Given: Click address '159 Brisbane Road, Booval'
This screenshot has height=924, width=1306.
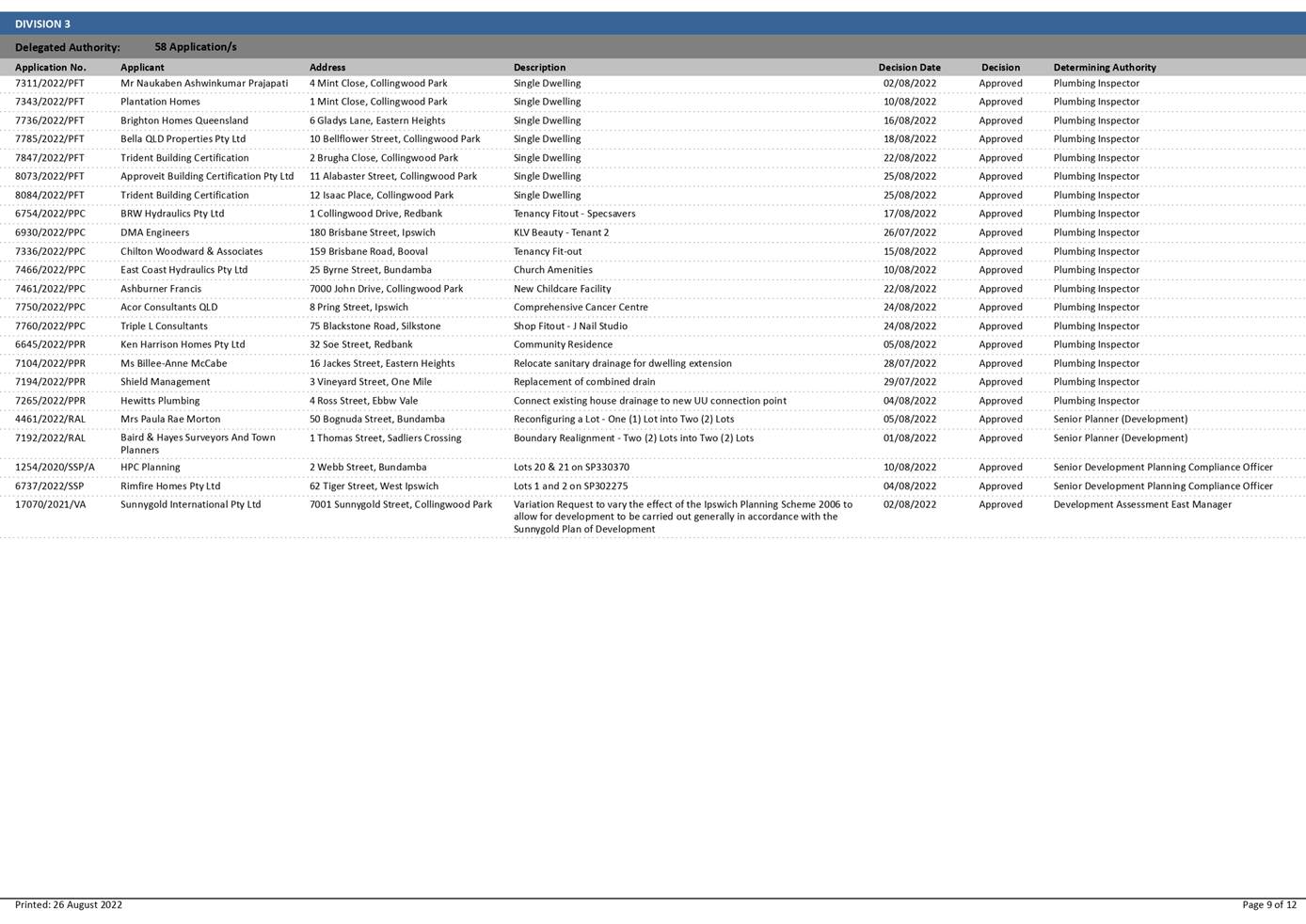Looking at the screenshot, I should (x=369, y=251).
